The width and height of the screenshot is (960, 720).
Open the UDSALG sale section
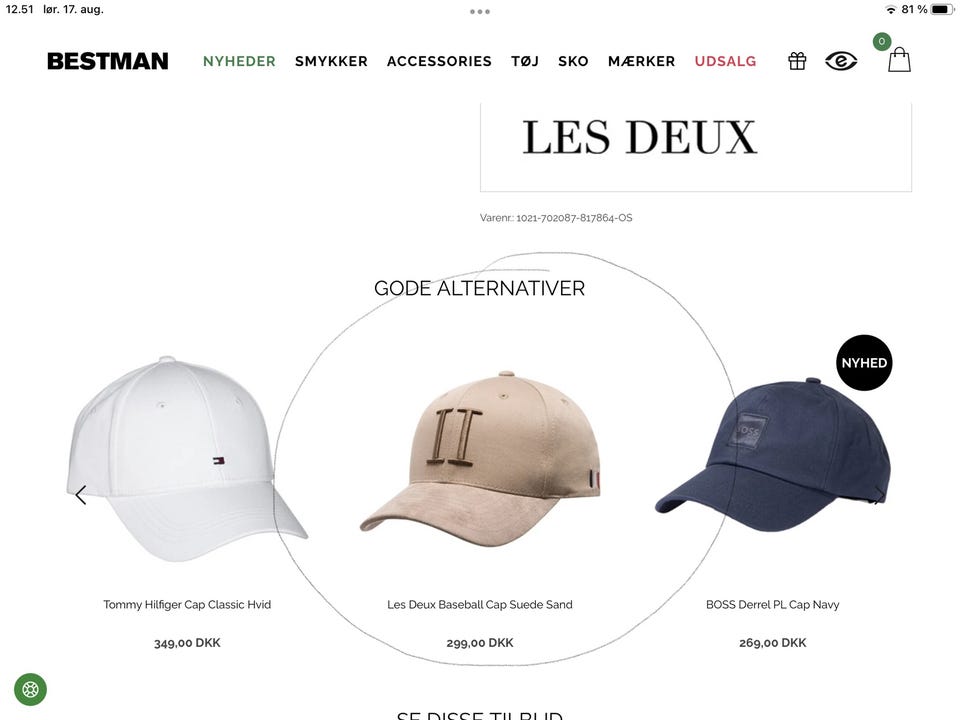[x=725, y=61]
